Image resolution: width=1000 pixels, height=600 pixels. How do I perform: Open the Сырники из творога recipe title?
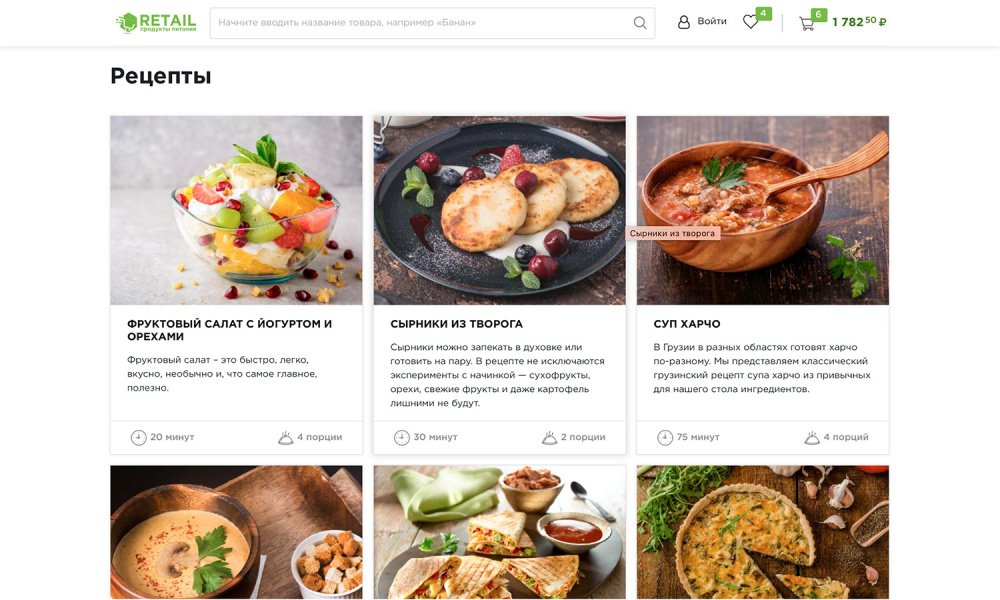[x=457, y=324]
